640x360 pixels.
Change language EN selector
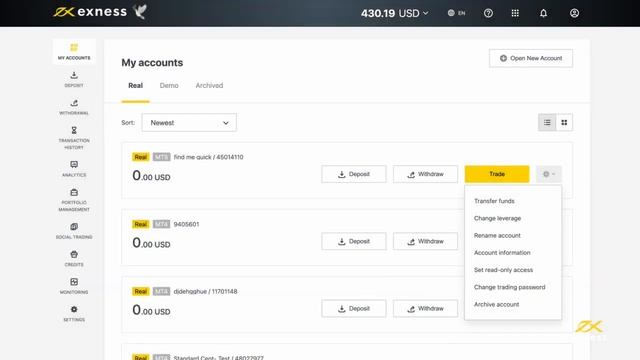(456, 13)
